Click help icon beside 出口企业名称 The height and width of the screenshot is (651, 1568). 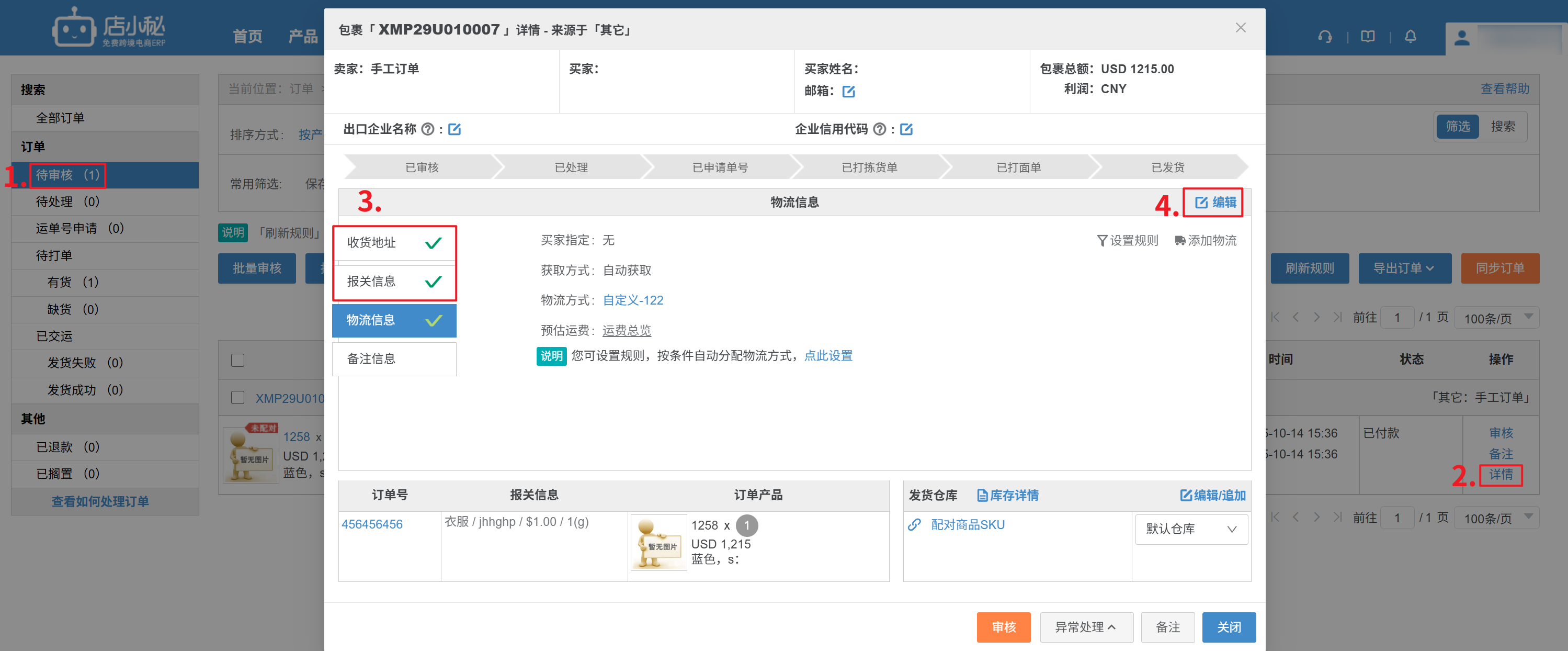428,129
